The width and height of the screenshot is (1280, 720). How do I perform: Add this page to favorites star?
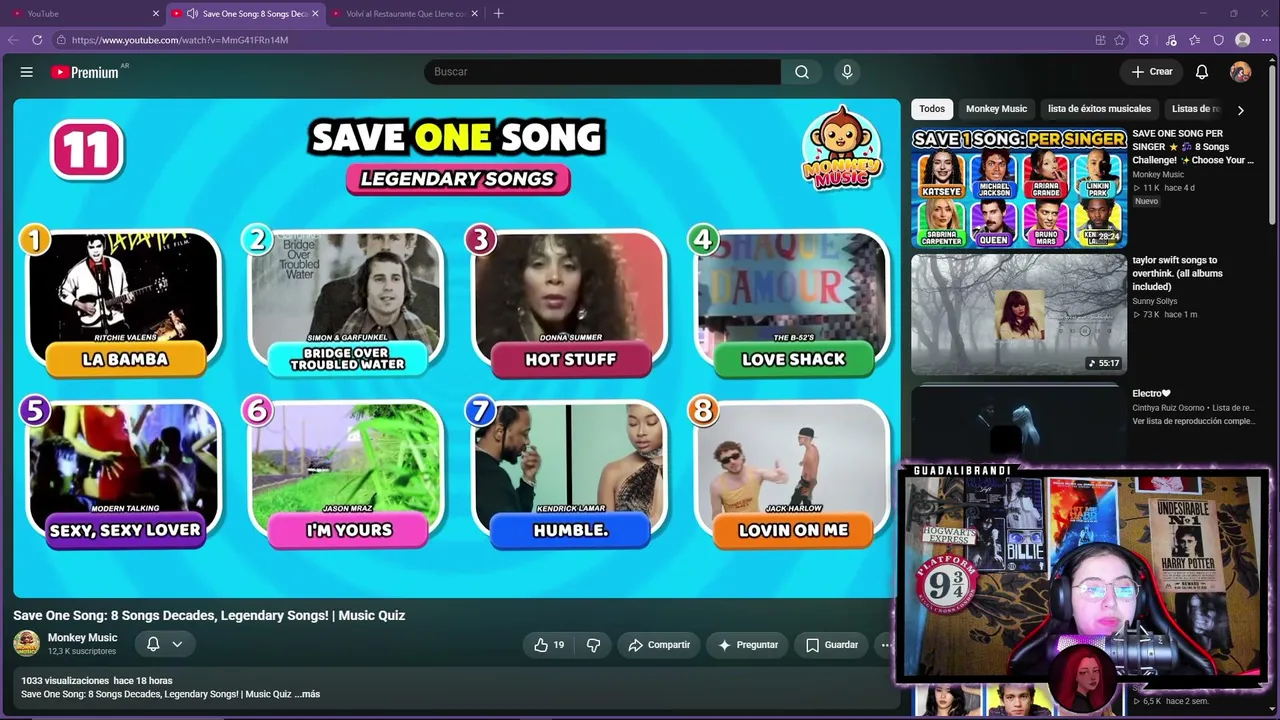[1120, 40]
